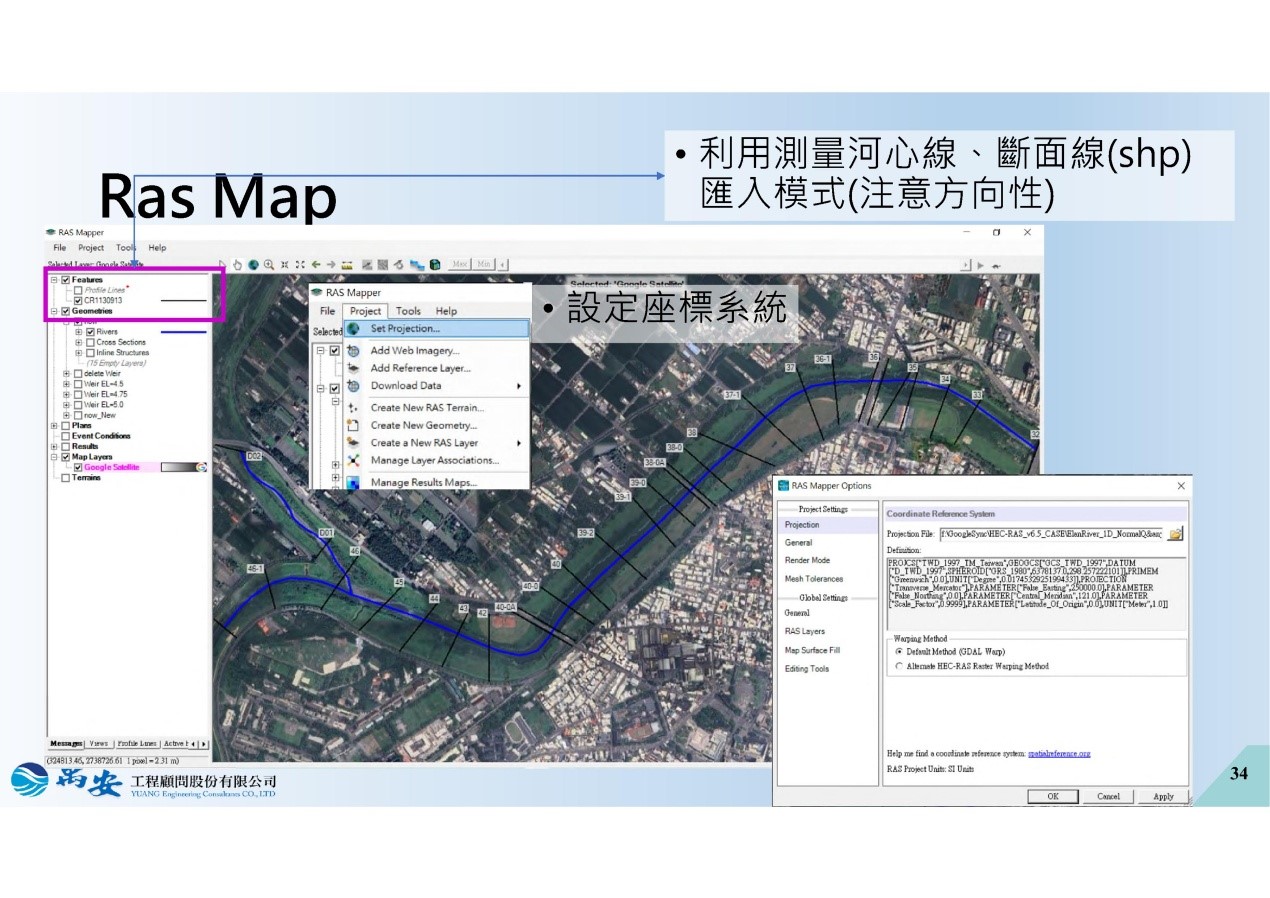Expand the Rivers tree node

click(79, 332)
